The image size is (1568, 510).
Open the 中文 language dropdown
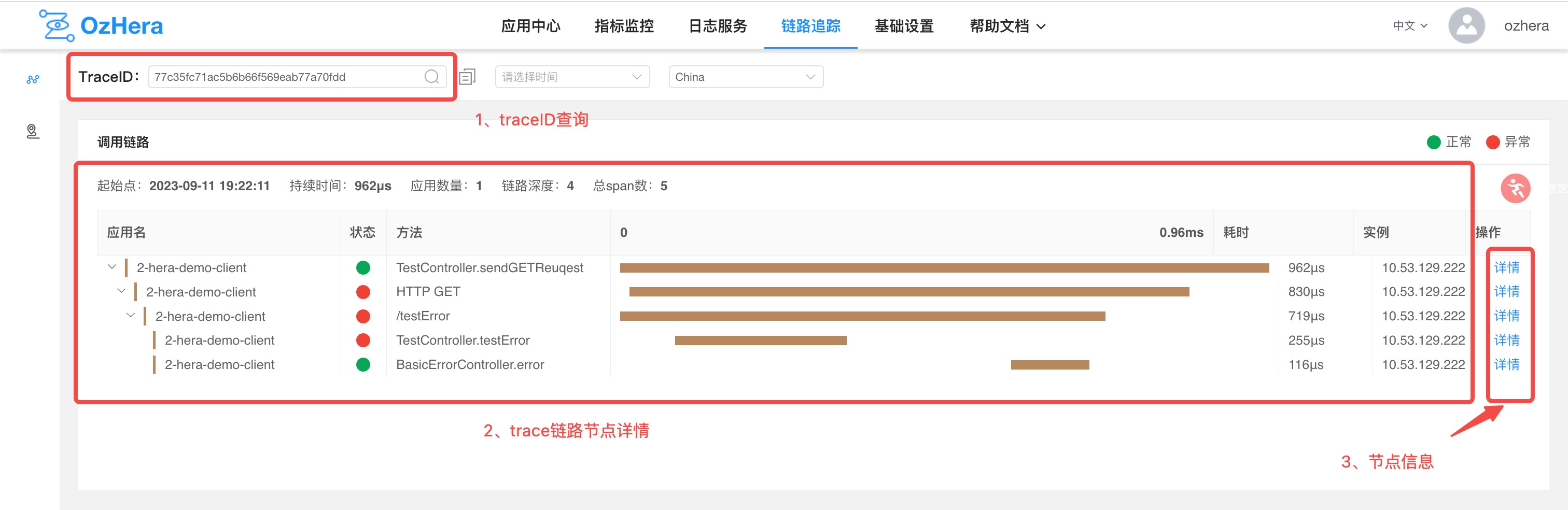[x=1410, y=25]
